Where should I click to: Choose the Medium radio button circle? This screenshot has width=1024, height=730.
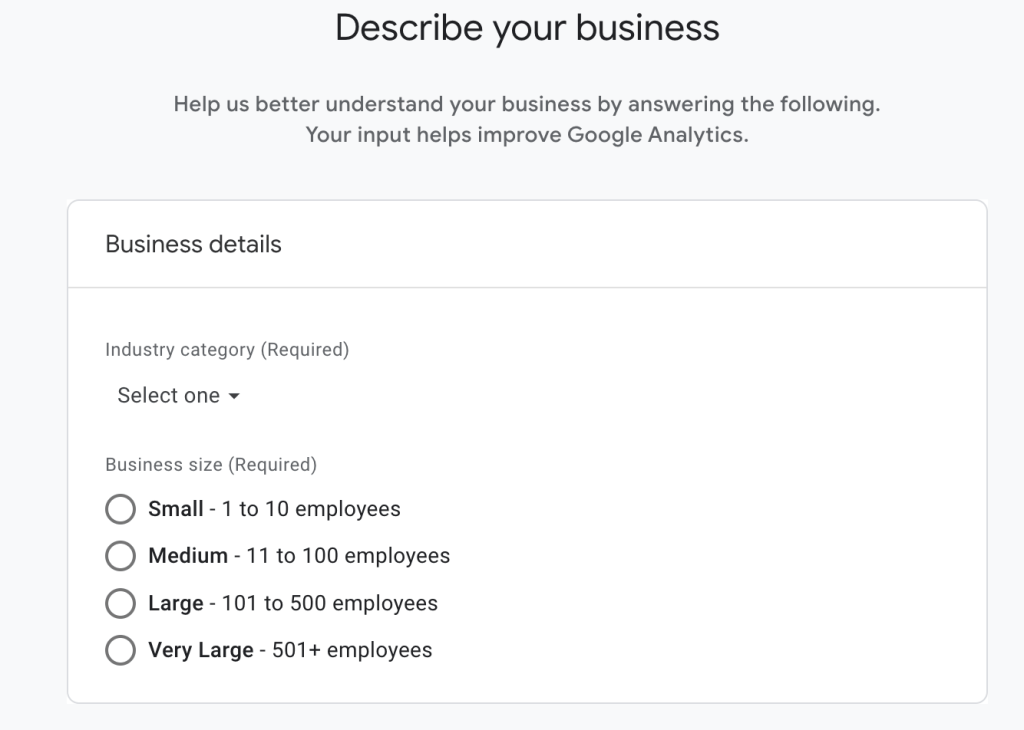[x=120, y=556]
